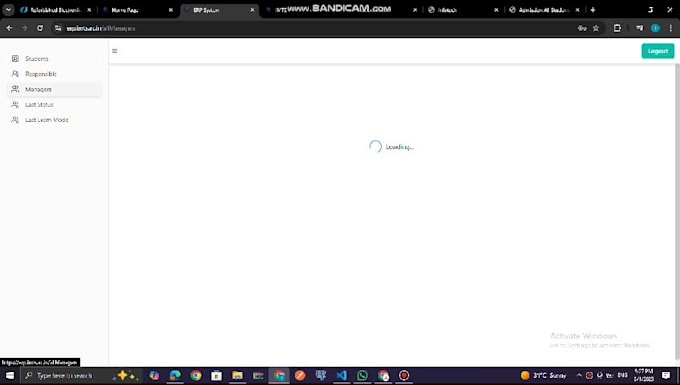Open Microsoft Store from the taskbar
Viewport: 680px width, 385px height.
[x=216, y=375]
